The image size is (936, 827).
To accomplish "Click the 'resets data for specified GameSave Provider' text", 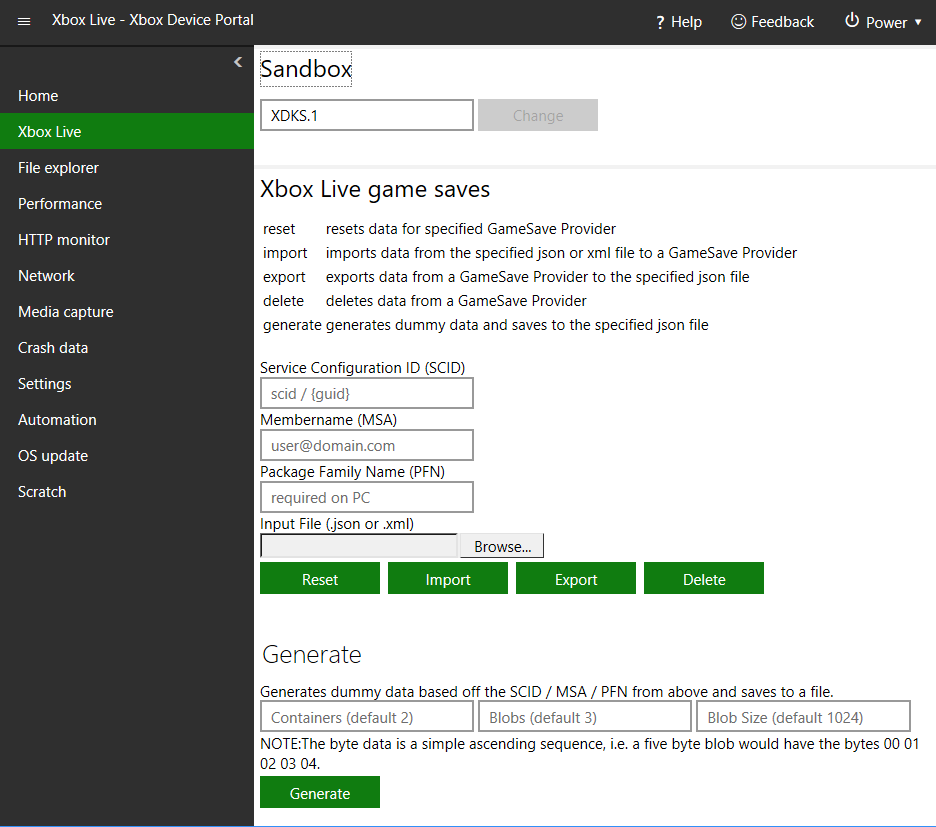I will point(470,229).
